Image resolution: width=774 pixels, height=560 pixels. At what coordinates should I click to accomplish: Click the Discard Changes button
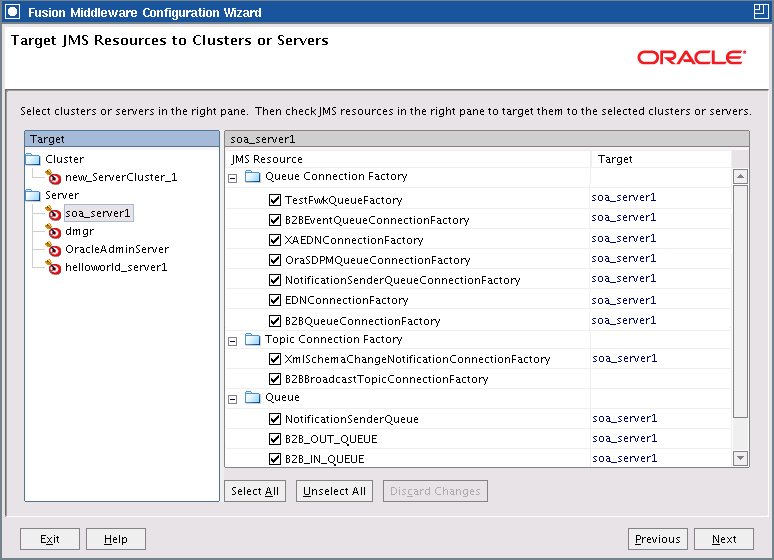435,491
